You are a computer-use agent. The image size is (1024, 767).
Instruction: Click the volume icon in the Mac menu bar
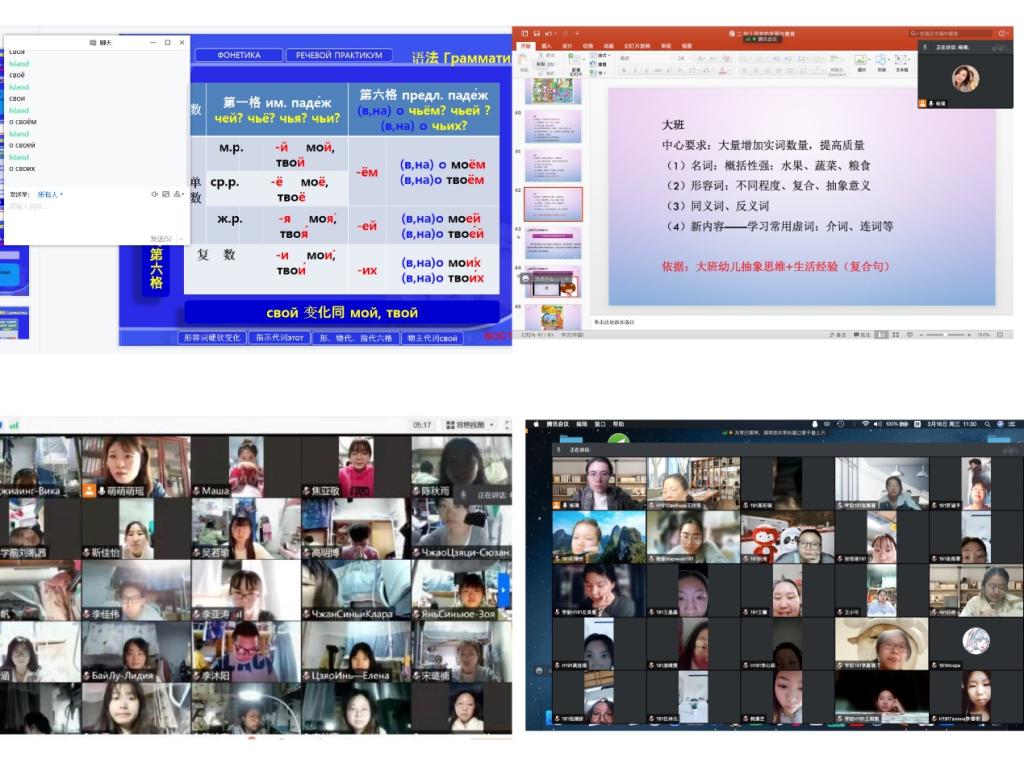(877, 424)
